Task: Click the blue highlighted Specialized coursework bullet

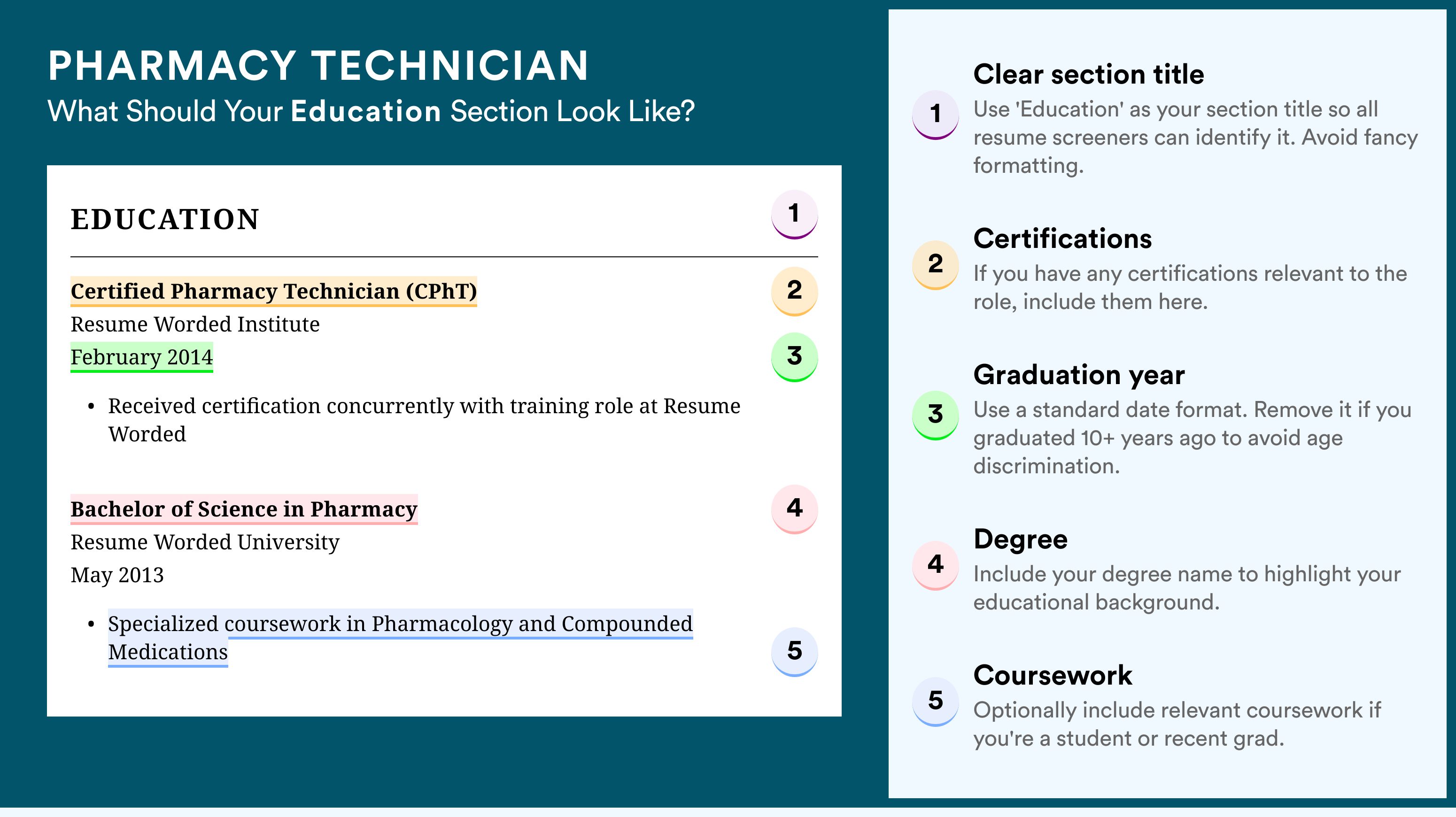Action: click(x=400, y=638)
